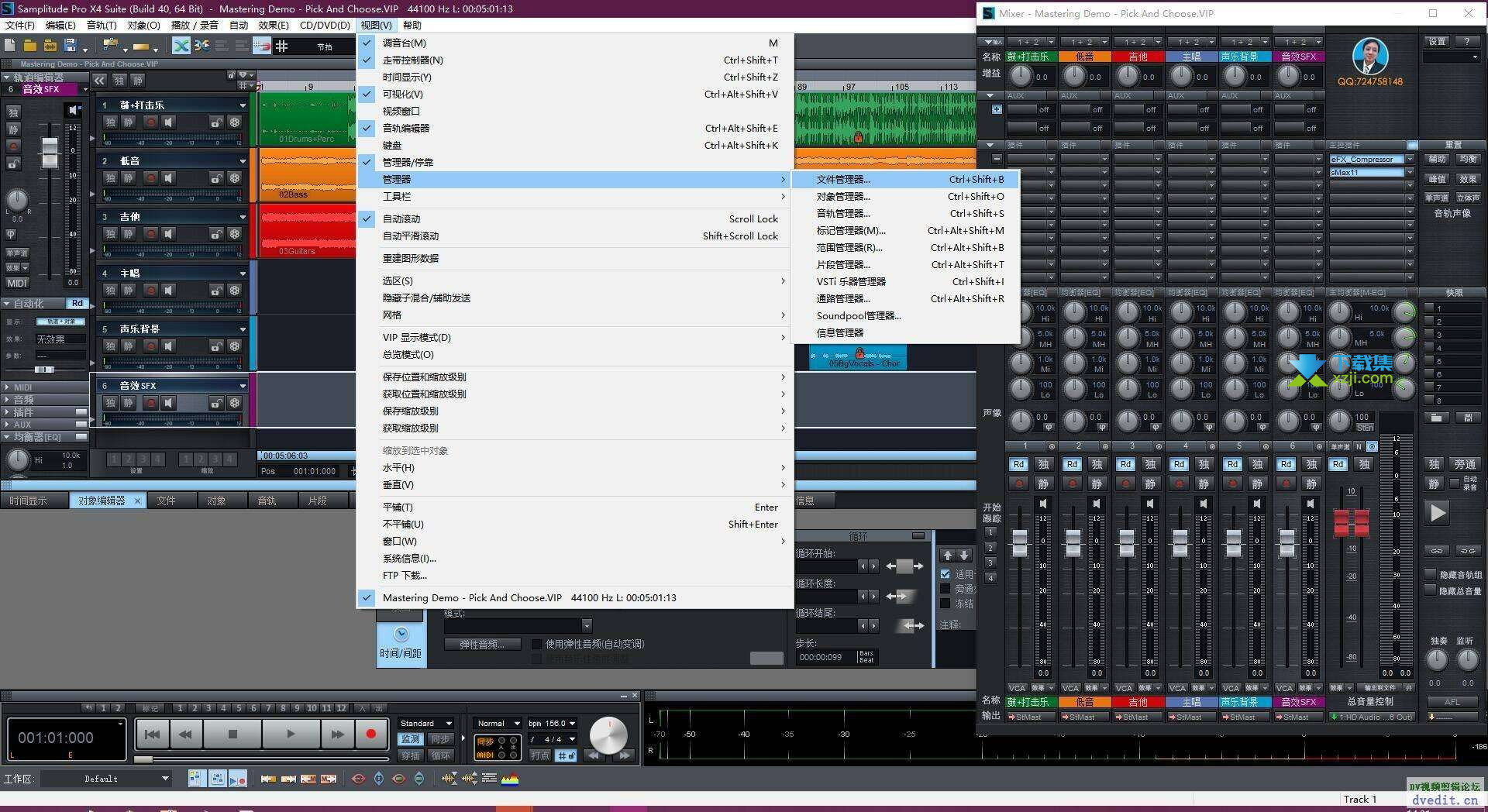Click the master red fader in Mixer
Screen dimensions: 1488x812
click(1351, 523)
